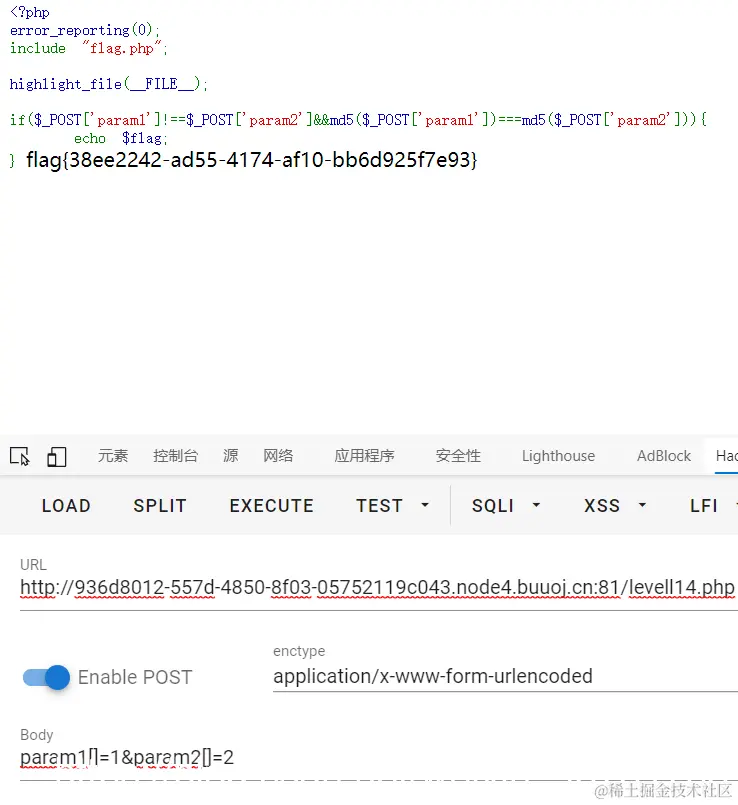Open the enctype selection box
The width and height of the screenshot is (738, 805).
505,677
